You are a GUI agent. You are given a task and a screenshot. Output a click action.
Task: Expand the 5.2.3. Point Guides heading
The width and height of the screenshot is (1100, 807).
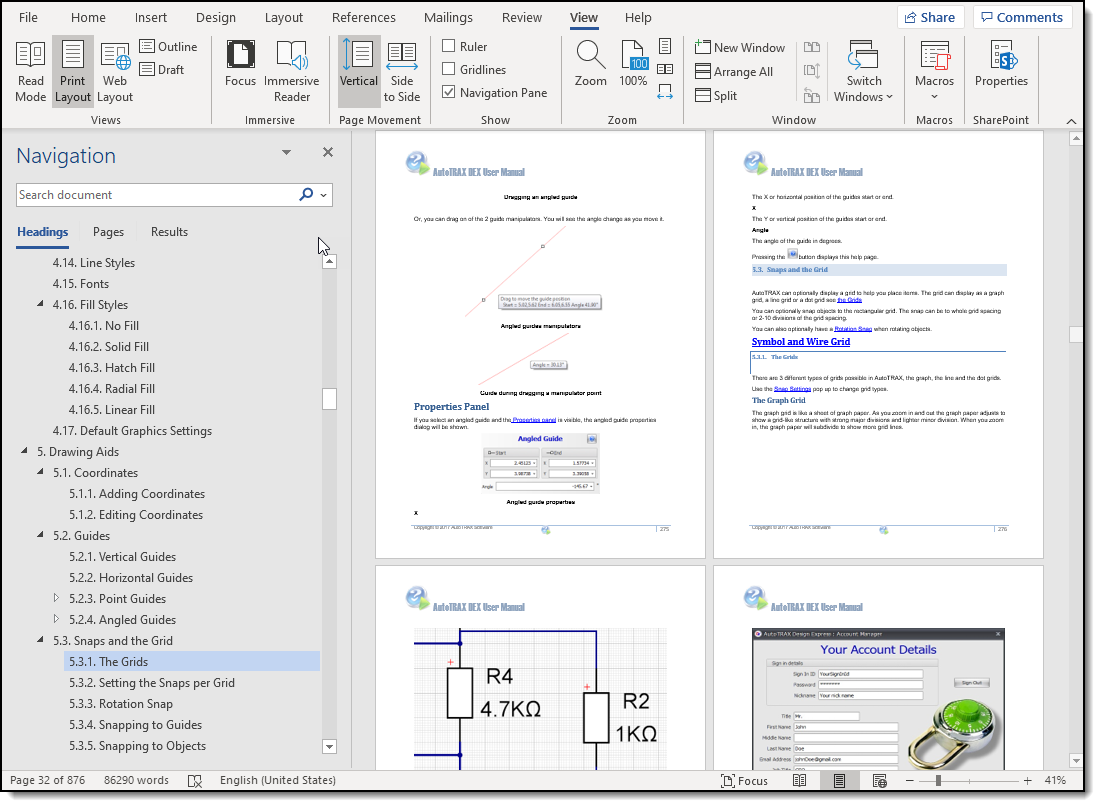click(57, 599)
